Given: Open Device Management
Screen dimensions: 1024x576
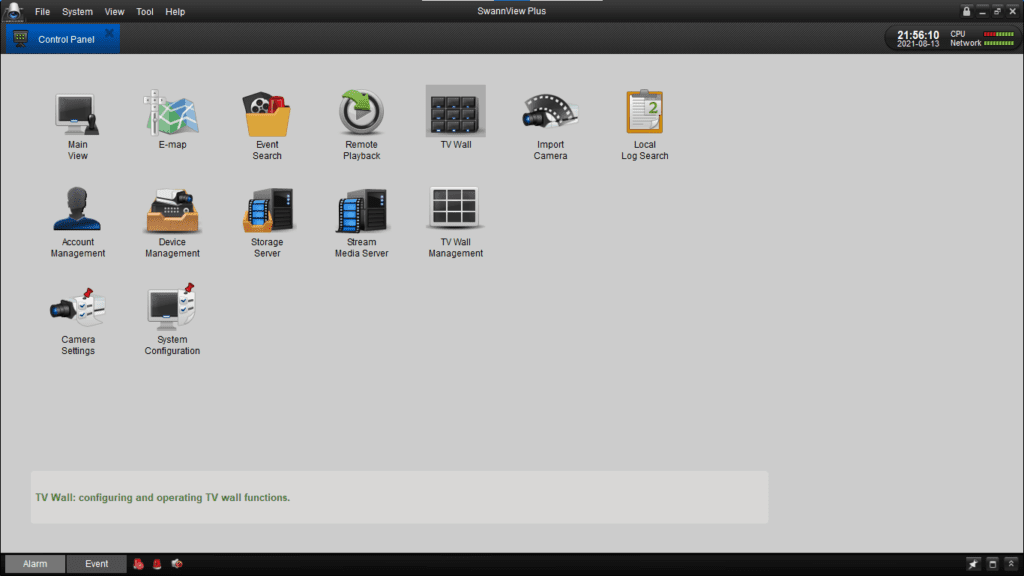Looking at the screenshot, I should click(172, 208).
